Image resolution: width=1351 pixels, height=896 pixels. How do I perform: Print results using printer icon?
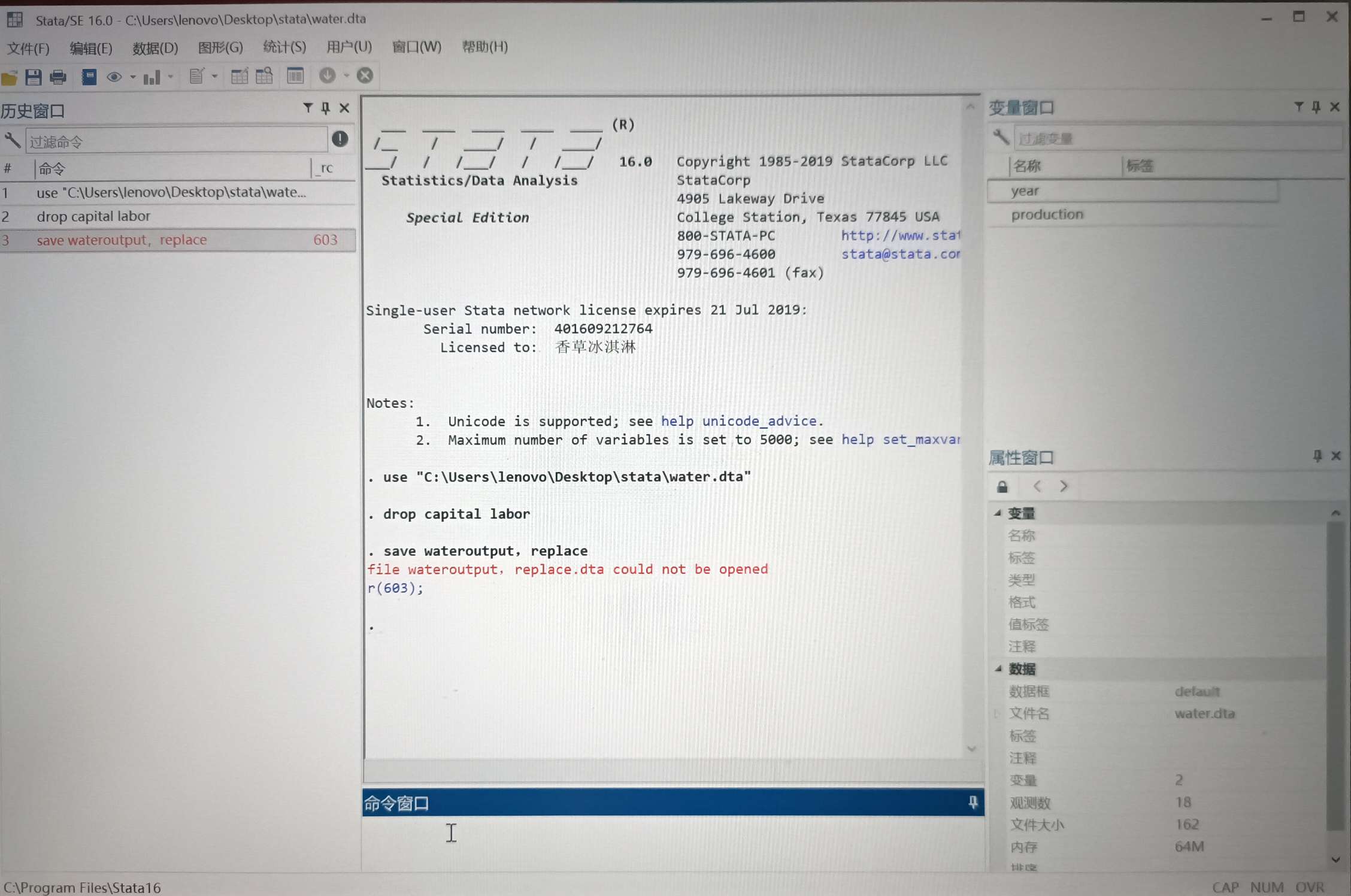(58, 77)
